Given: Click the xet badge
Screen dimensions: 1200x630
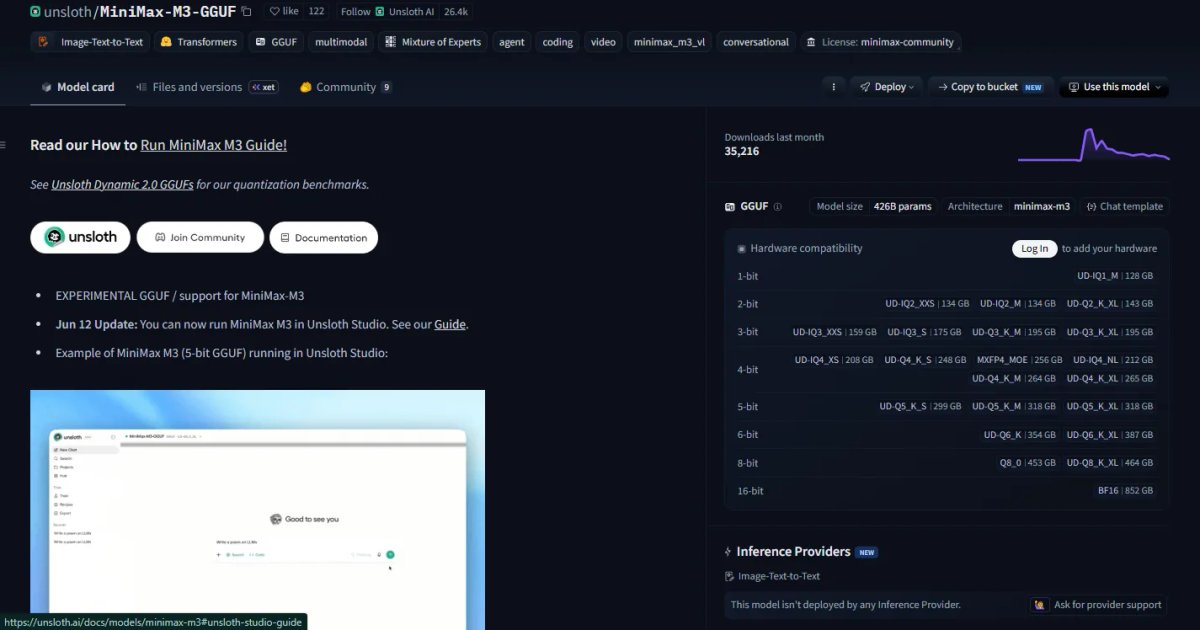Looking at the screenshot, I should pyautogui.click(x=264, y=87).
